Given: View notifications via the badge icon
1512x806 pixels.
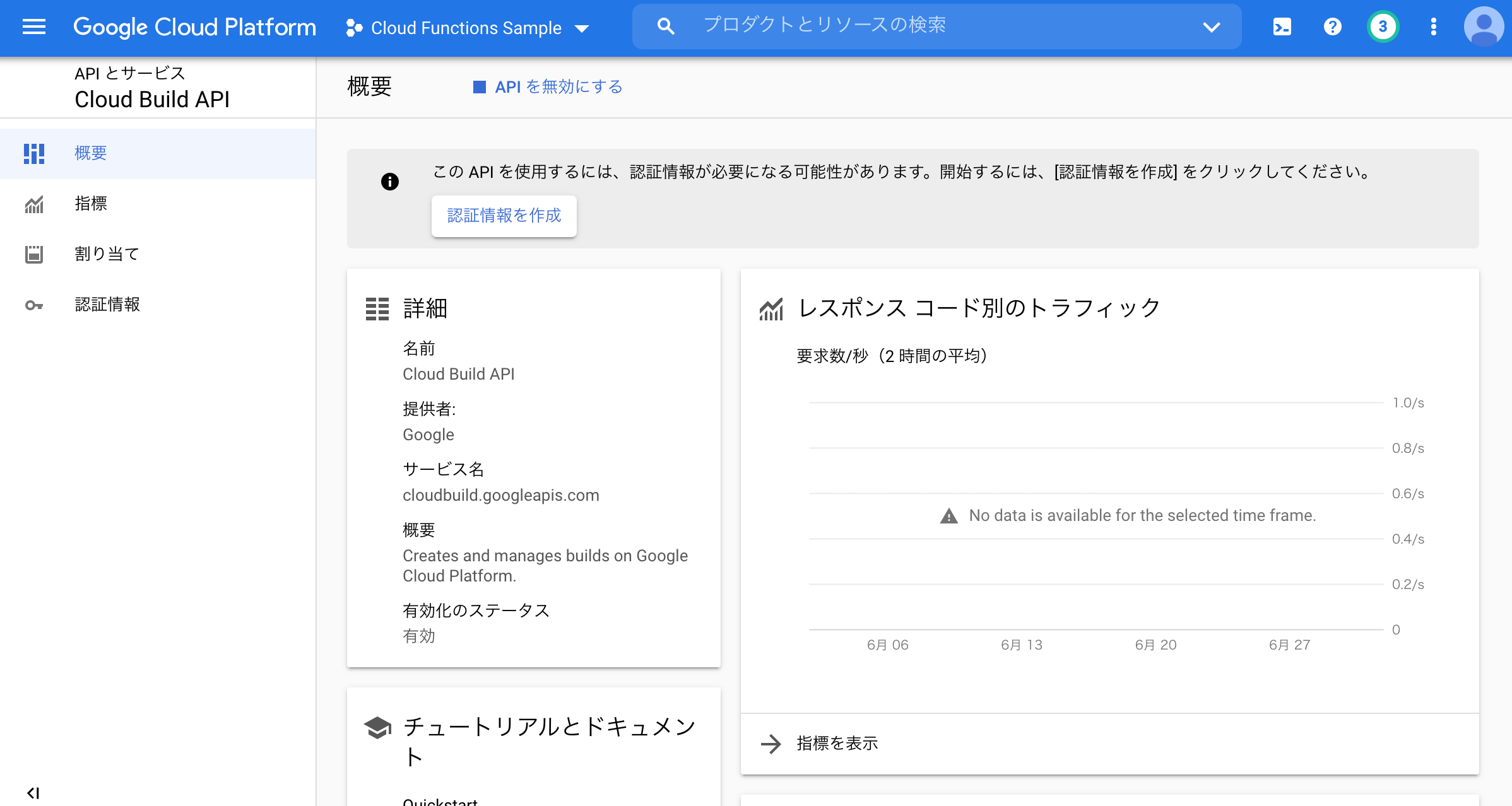Looking at the screenshot, I should click(x=1383, y=26).
